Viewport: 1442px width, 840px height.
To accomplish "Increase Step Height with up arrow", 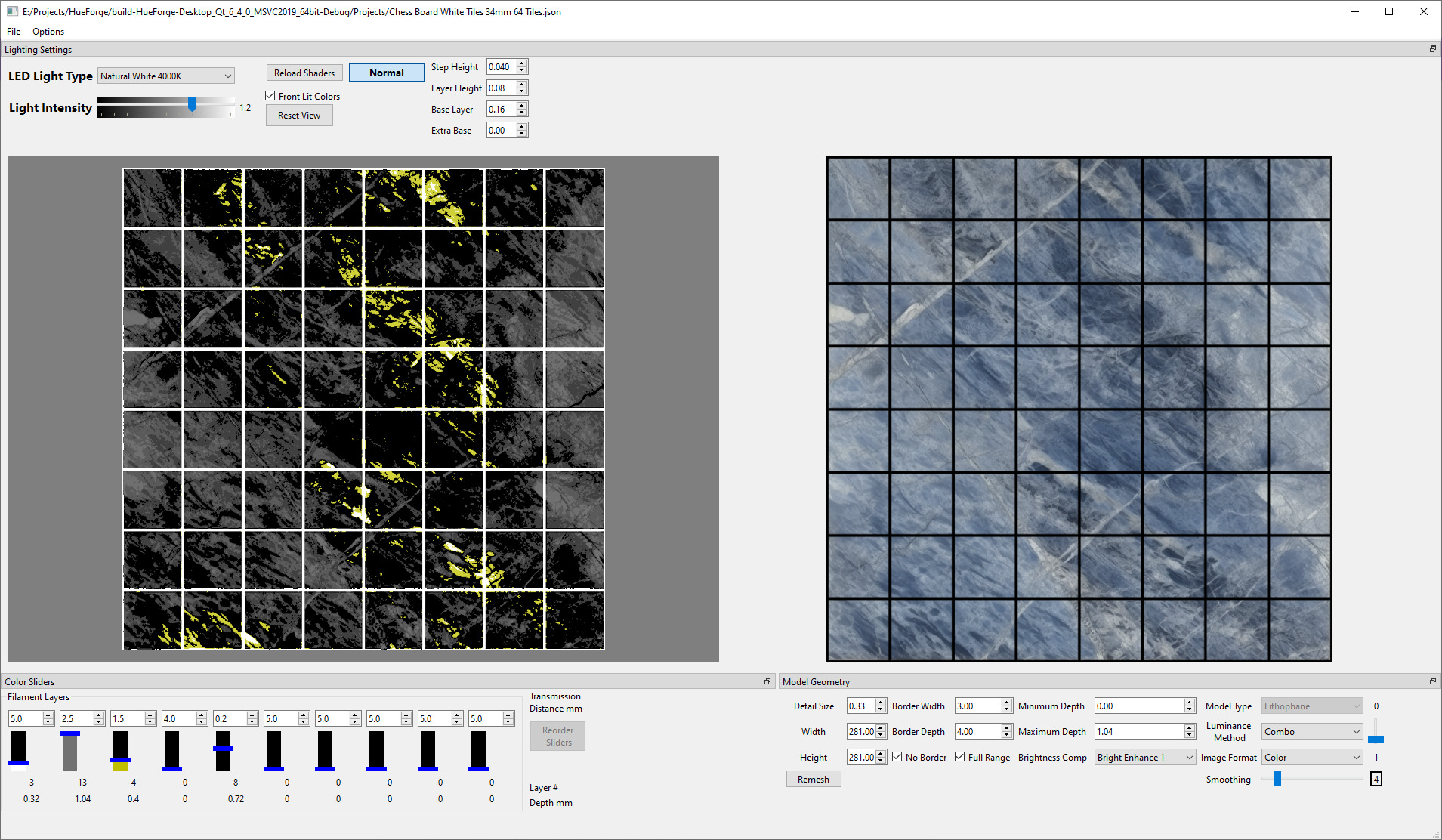I will [522, 63].
